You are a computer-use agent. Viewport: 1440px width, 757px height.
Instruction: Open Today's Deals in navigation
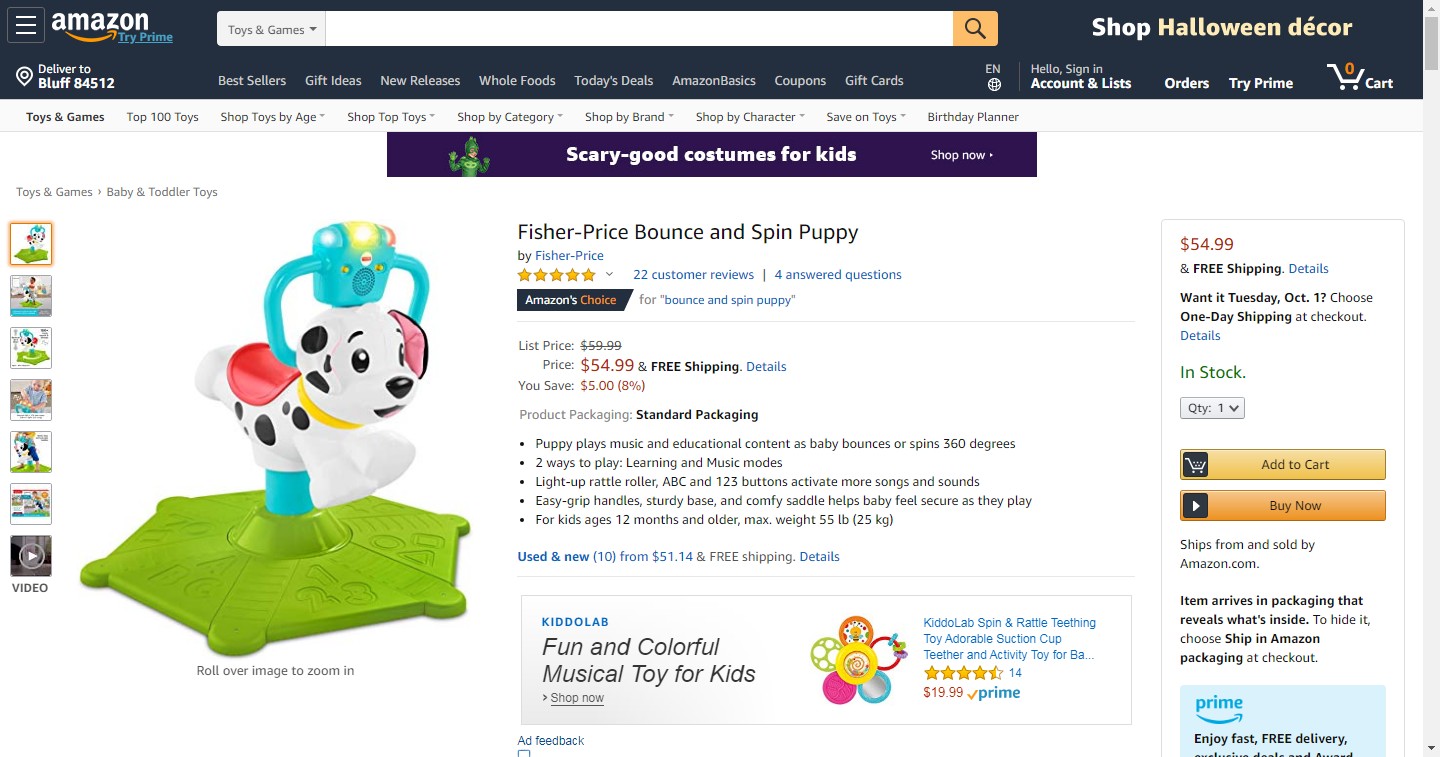(613, 81)
